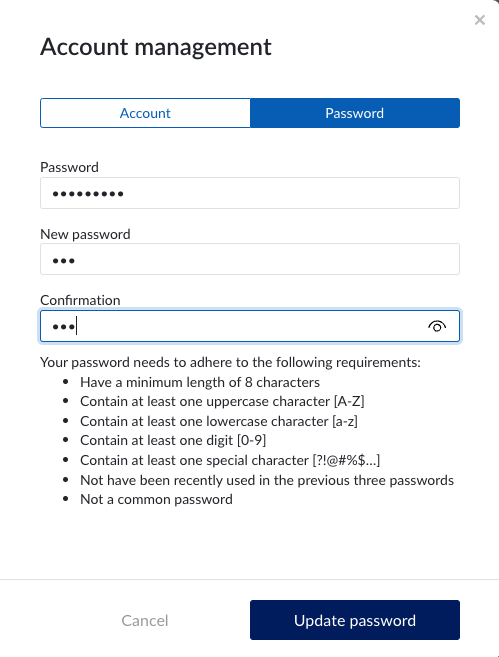Select the Password tab

click(355, 113)
